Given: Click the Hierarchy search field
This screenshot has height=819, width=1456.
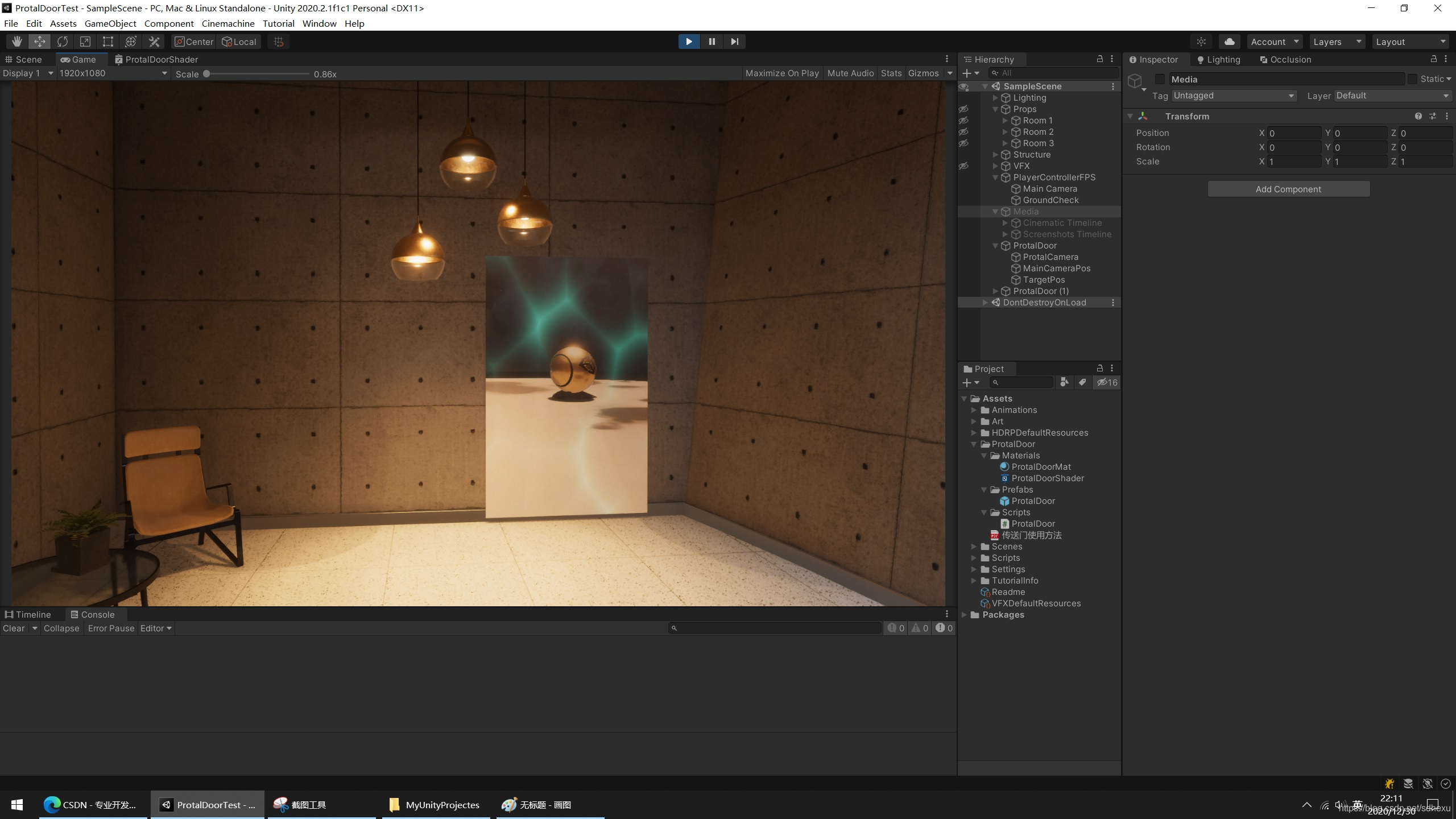Looking at the screenshot, I should 1055,73.
